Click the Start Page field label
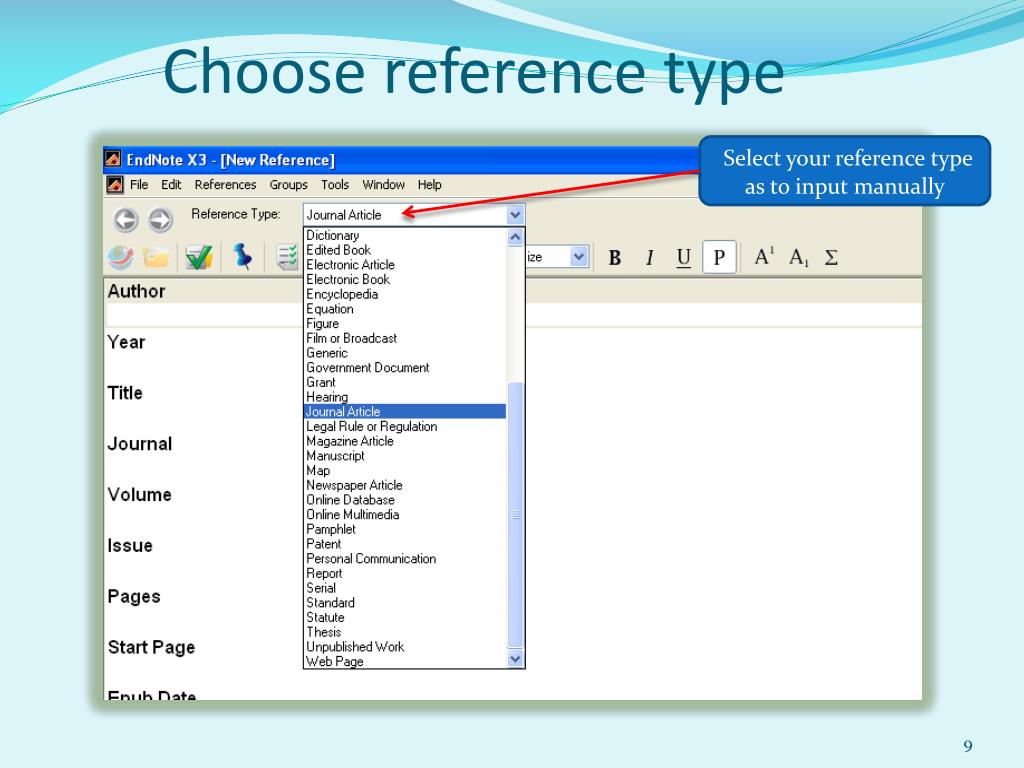The image size is (1024, 768). coord(152,648)
